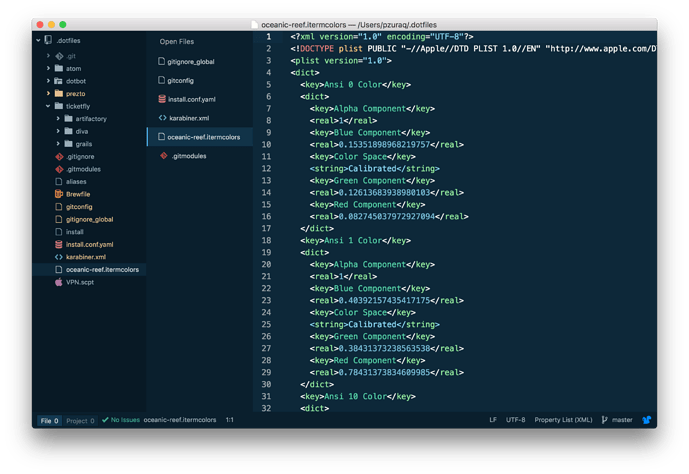Image resolution: width=689 pixels, height=474 pixels.
Task: Click install.conf.yaml database icon in tree
Action: [x=58, y=244]
